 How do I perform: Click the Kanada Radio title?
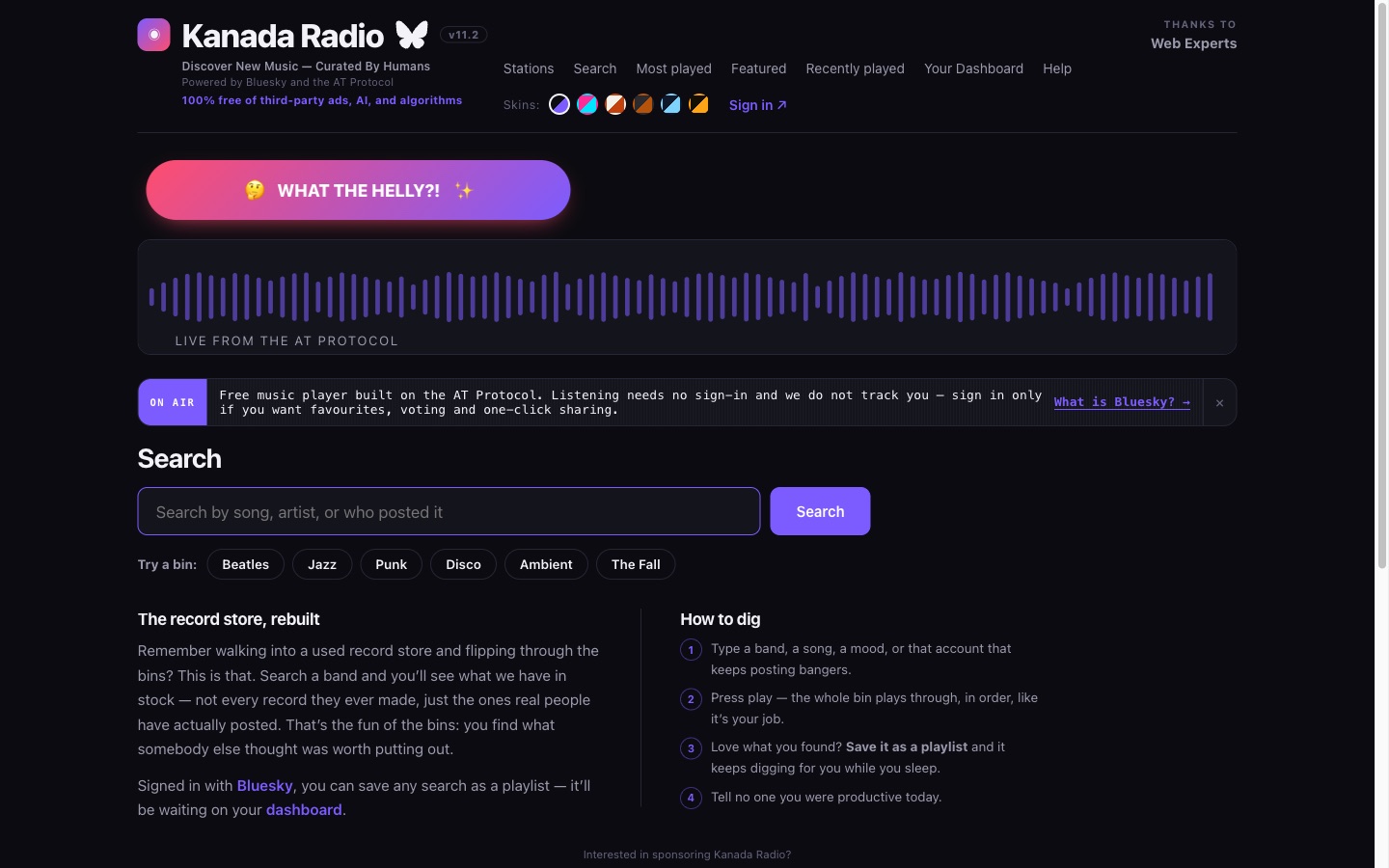click(283, 36)
